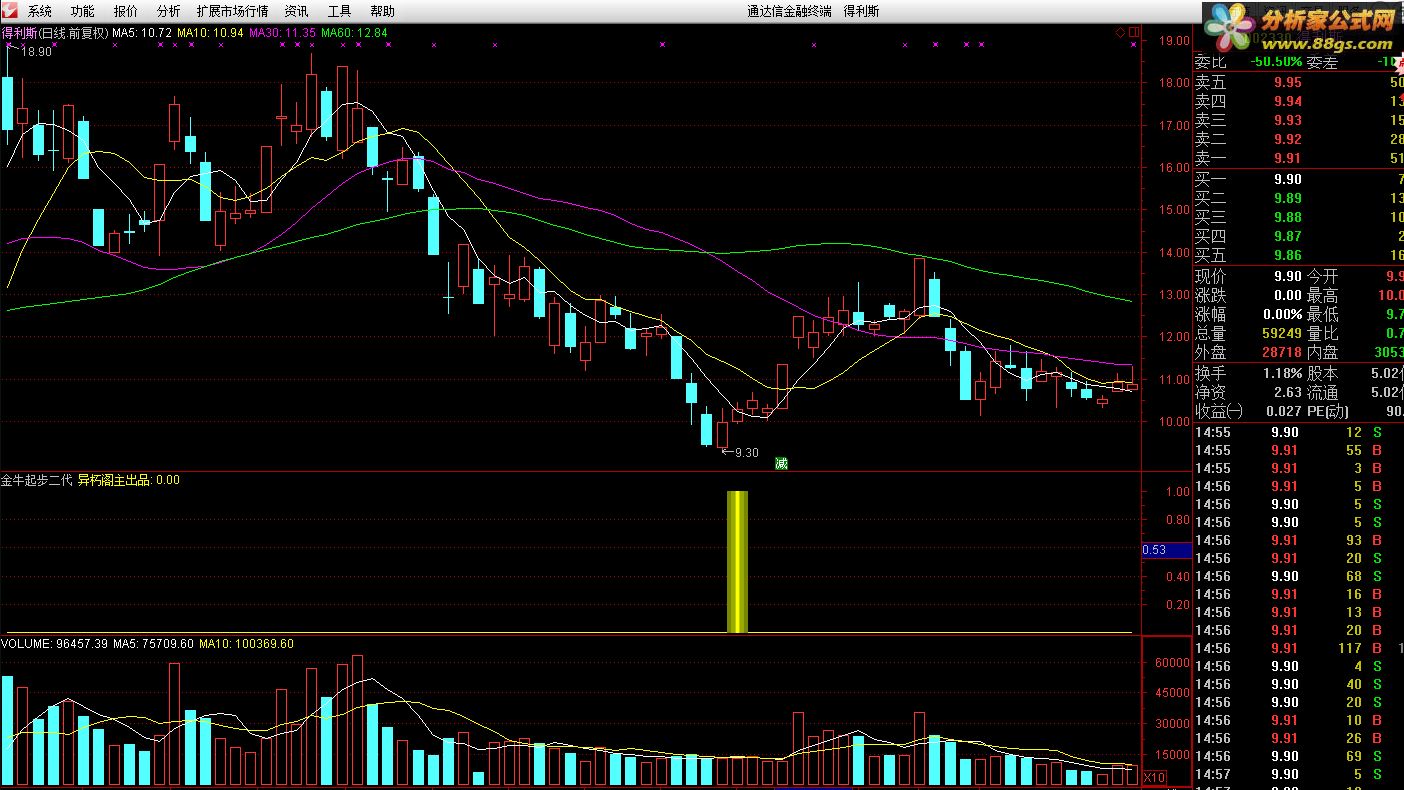
Task: Select the 买五 bid price 9.86
Action: pyautogui.click(x=1288, y=255)
